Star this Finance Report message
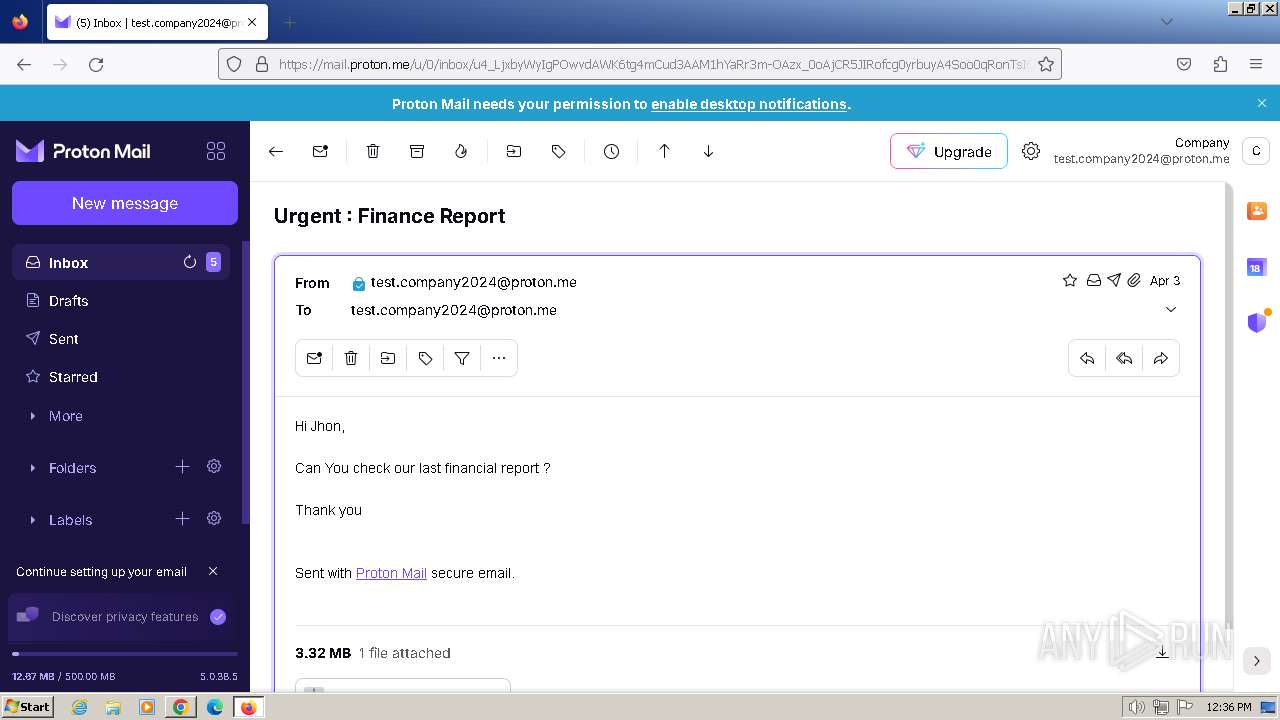Screen dimensions: 1280x720 (1070, 281)
